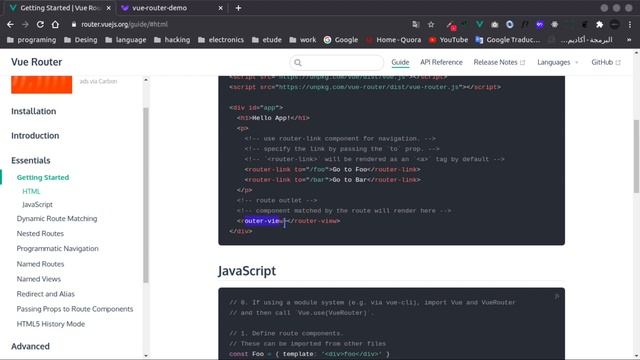Open the electronics bookmarks folder
Image resolution: width=640 pixels, height=360 pixels.
click(x=220, y=40)
